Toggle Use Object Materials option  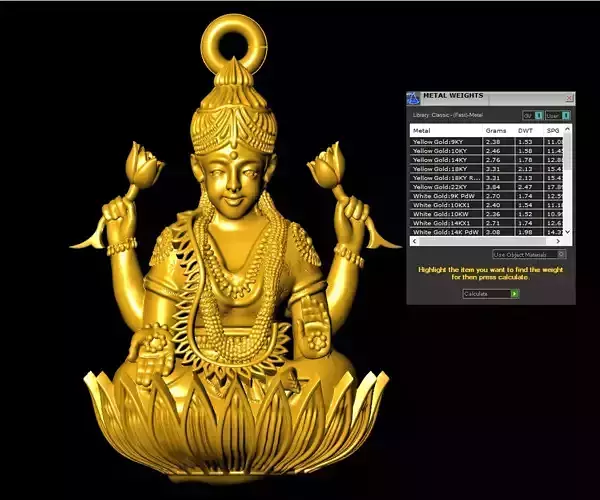click(529, 254)
